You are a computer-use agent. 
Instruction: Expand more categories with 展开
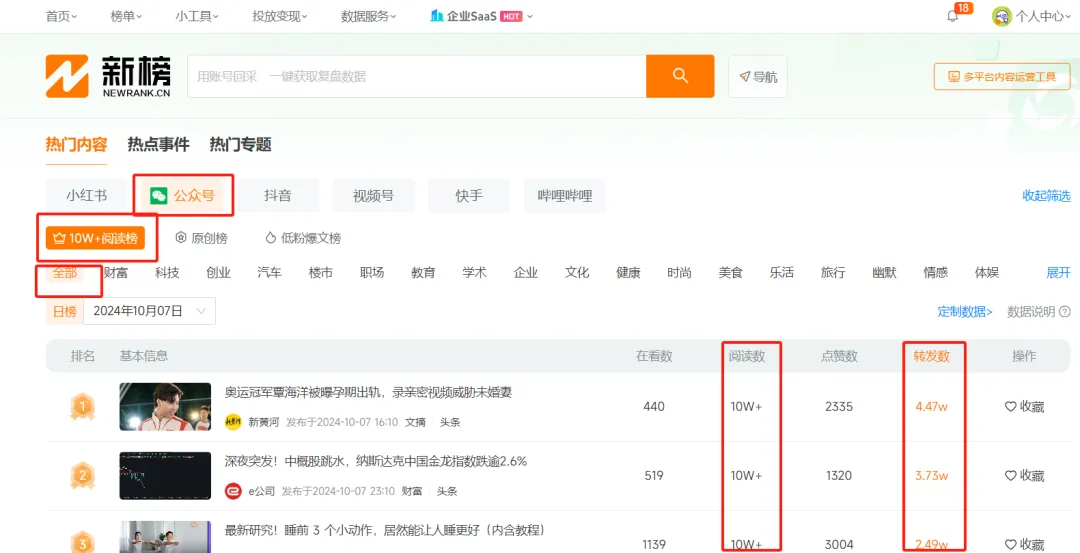[x=1059, y=273]
